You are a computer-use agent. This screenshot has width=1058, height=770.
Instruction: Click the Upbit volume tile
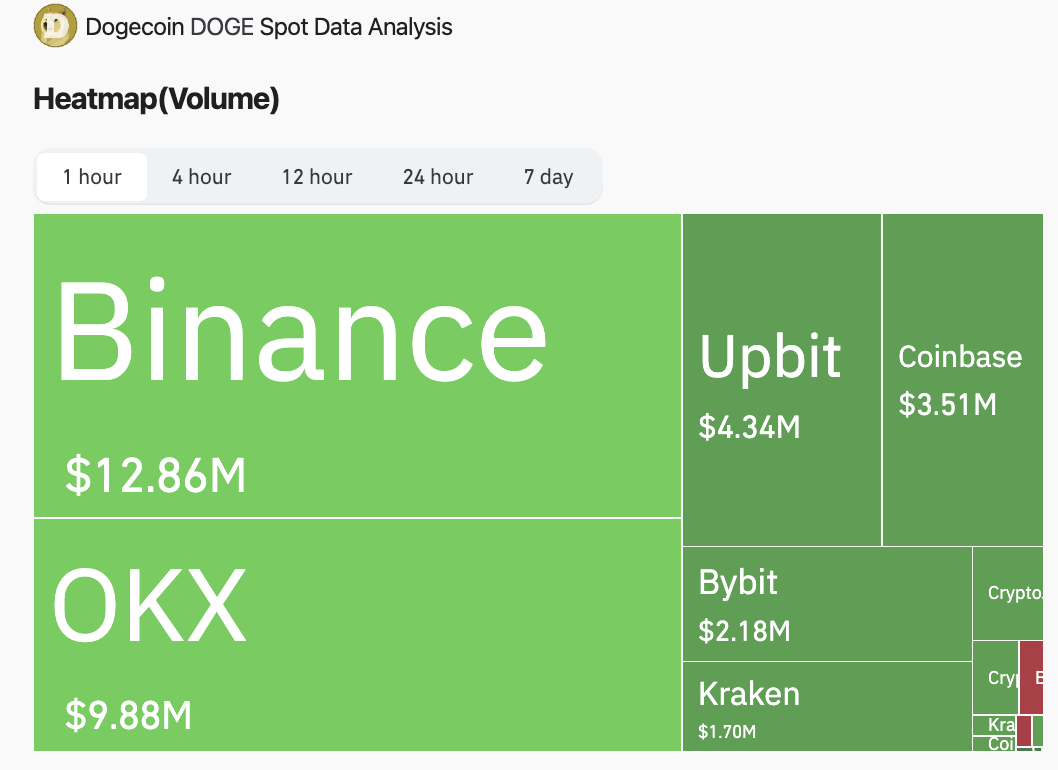tap(781, 380)
